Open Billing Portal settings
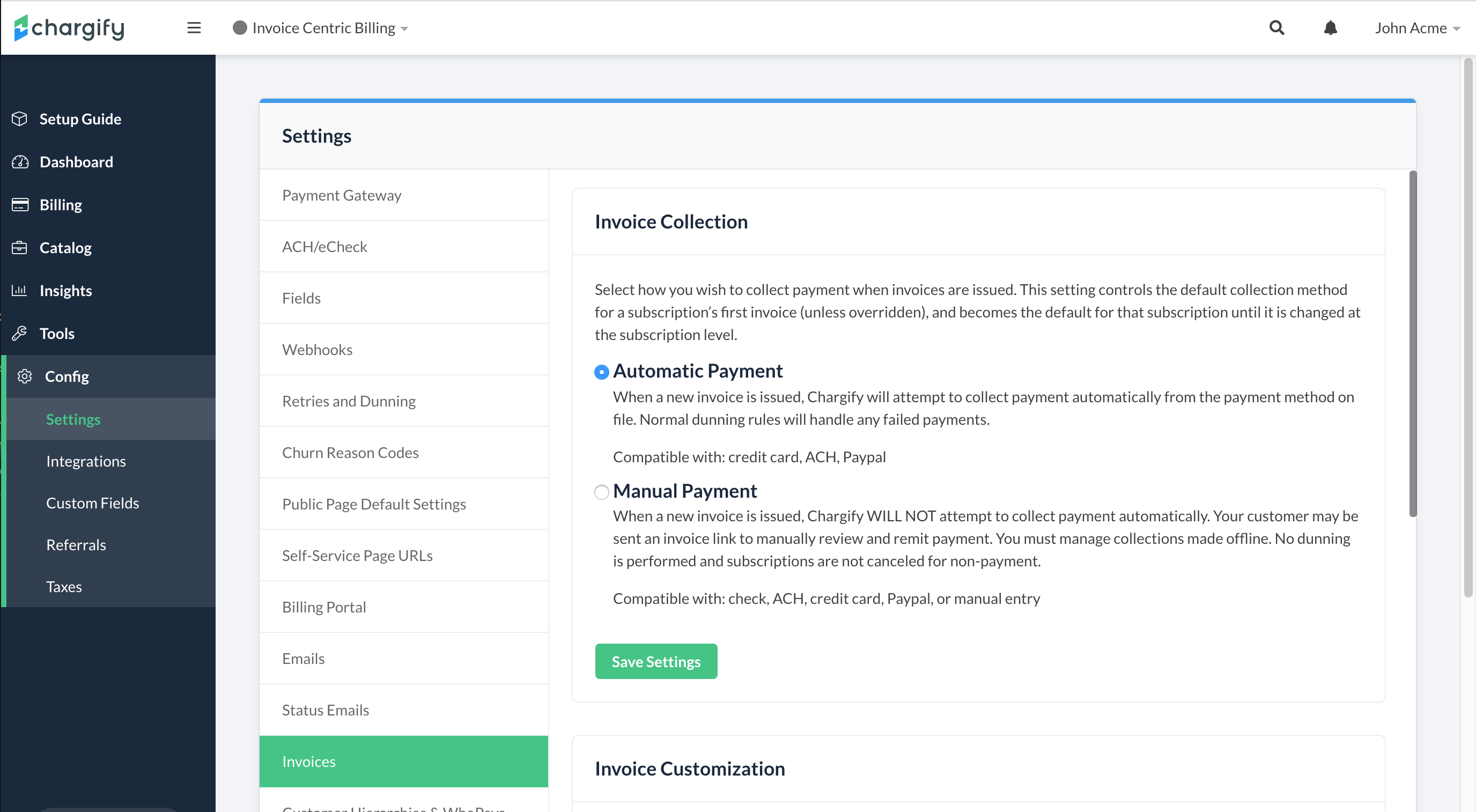This screenshot has height=812, width=1476. 404,607
